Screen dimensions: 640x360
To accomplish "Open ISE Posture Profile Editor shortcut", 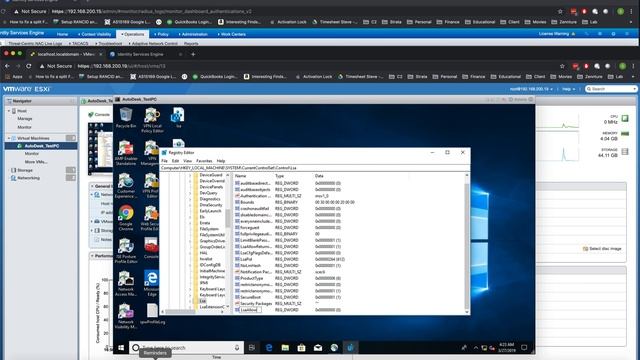I will point(126,251).
